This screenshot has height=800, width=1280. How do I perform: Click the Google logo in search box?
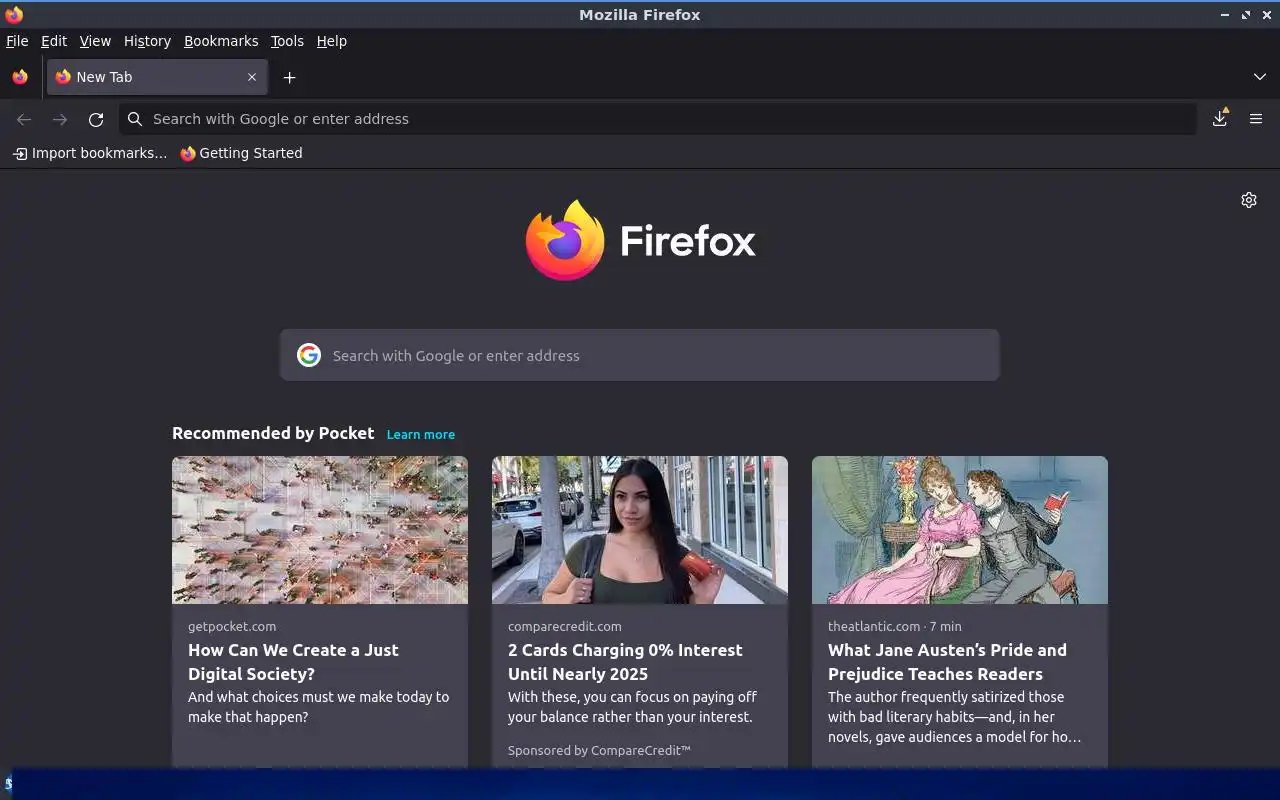point(309,355)
